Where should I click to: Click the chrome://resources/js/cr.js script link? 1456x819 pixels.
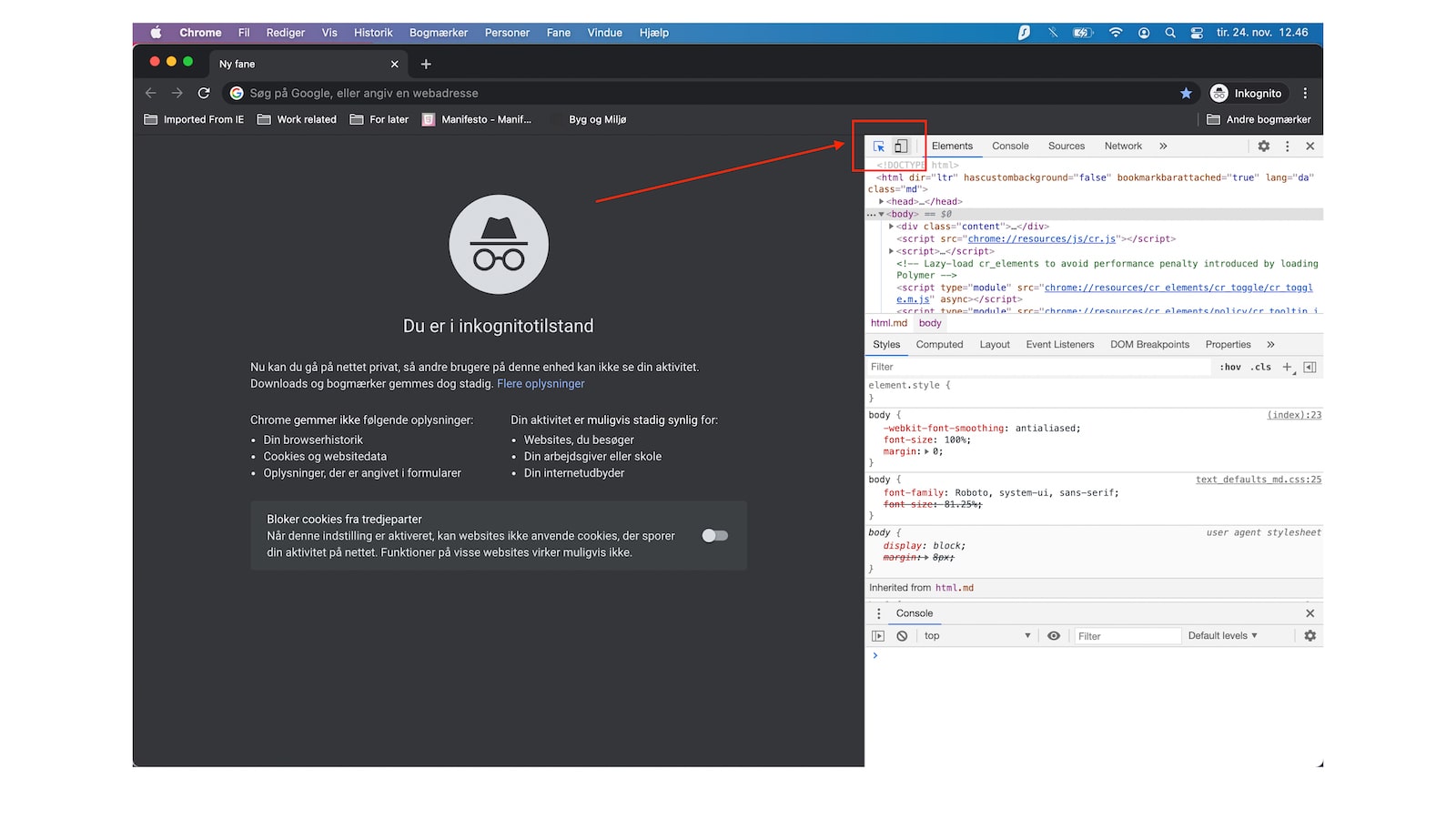pyautogui.click(x=1042, y=238)
